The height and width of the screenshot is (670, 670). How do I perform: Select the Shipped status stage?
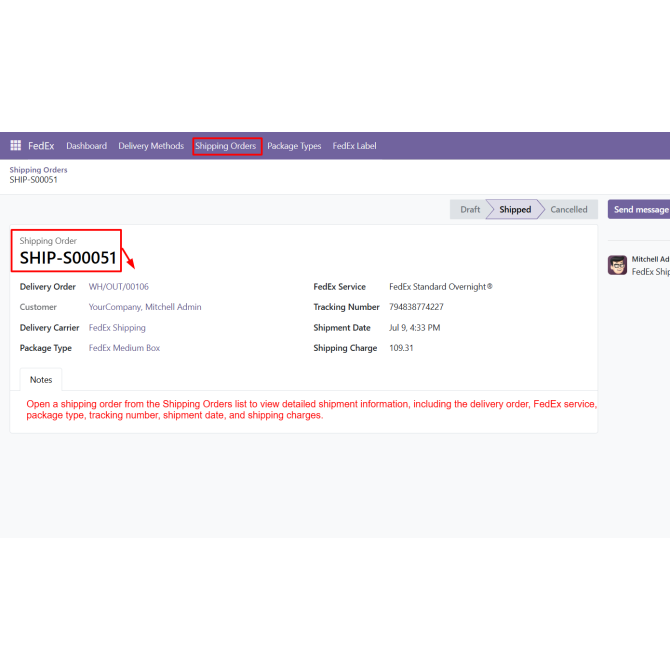click(515, 209)
